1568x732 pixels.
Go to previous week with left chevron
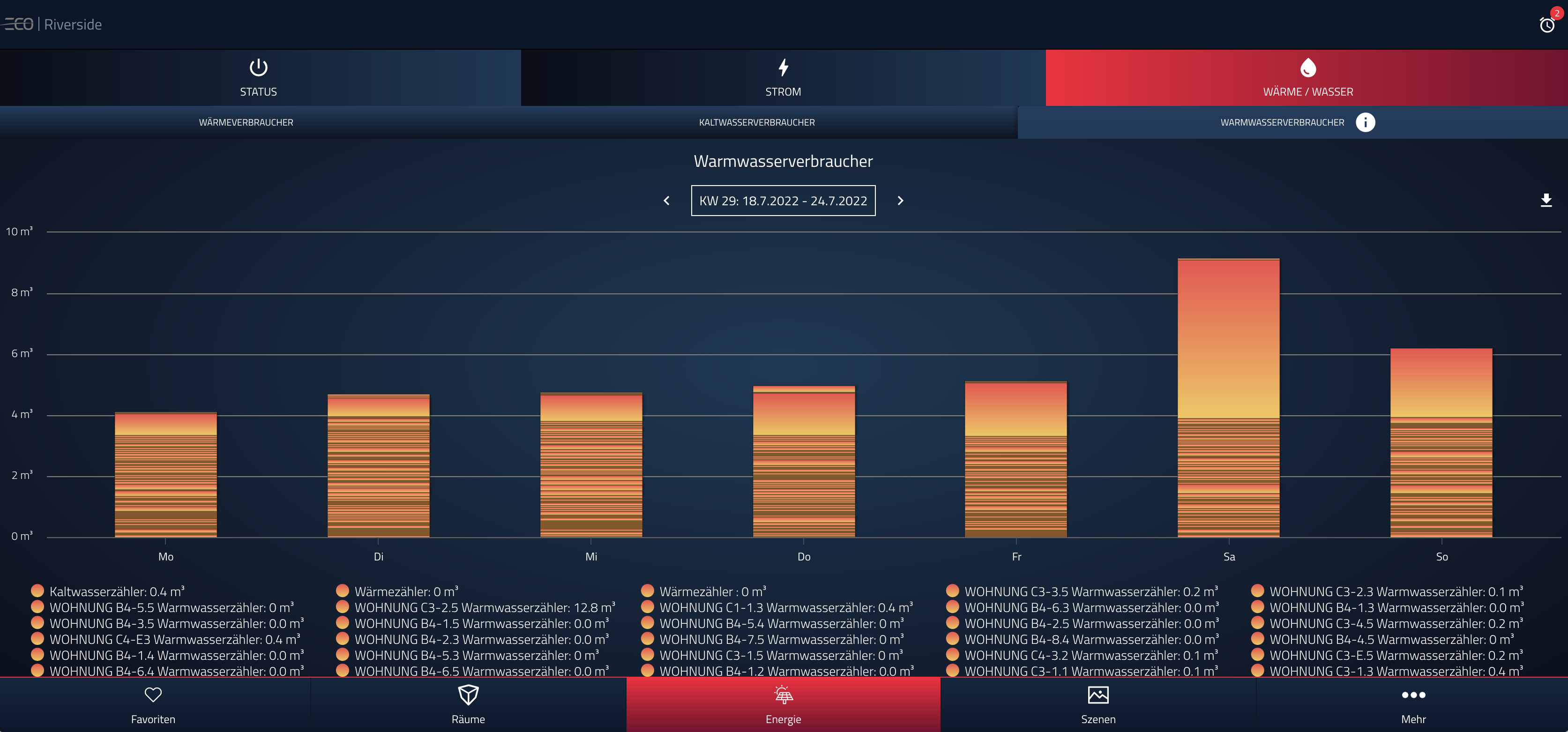pos(666,201)
